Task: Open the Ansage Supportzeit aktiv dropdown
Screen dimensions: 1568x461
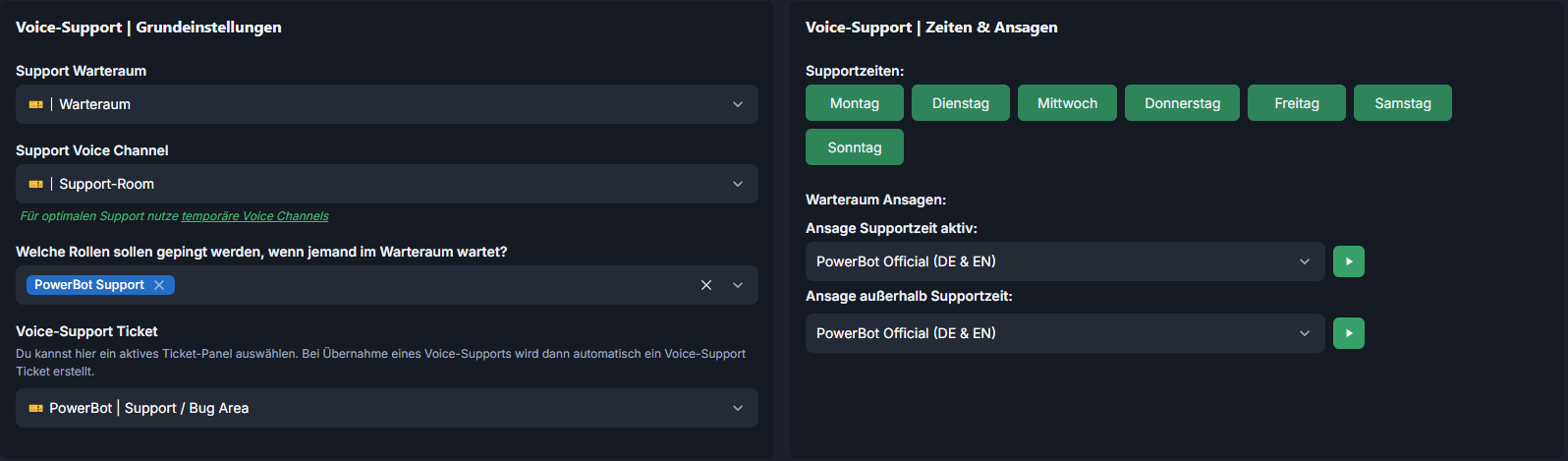Action: tap(1304, 261)
